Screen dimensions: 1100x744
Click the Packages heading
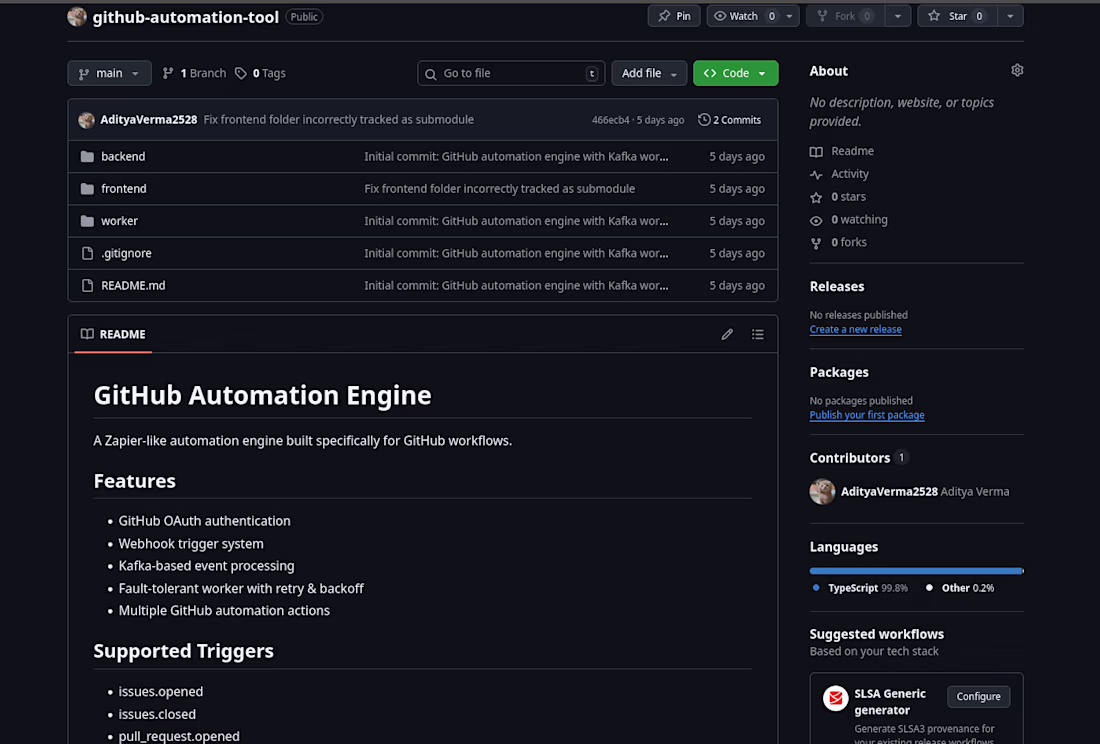pyautogui.click(x=838, y=372)
